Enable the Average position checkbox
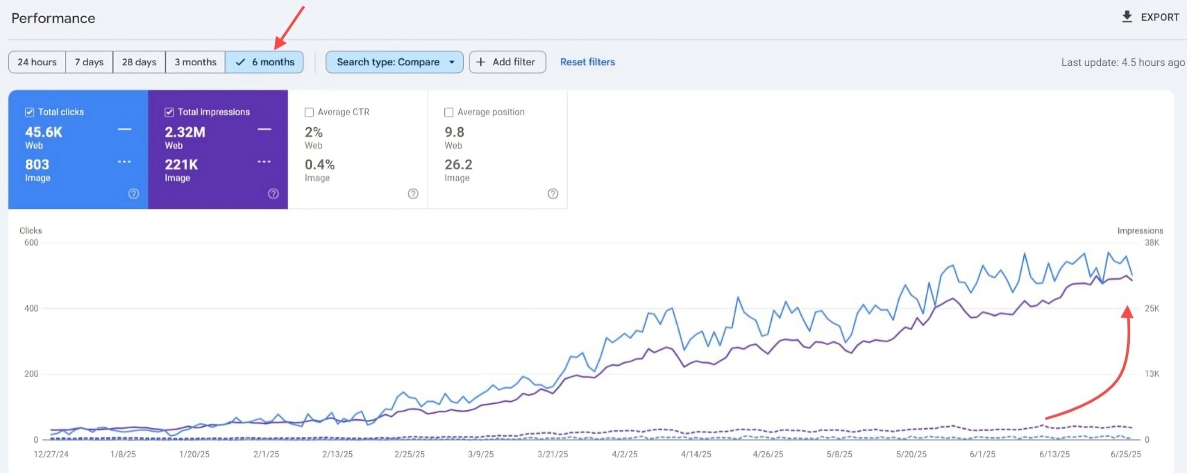1187x473 pixels. tap(449, 112)
